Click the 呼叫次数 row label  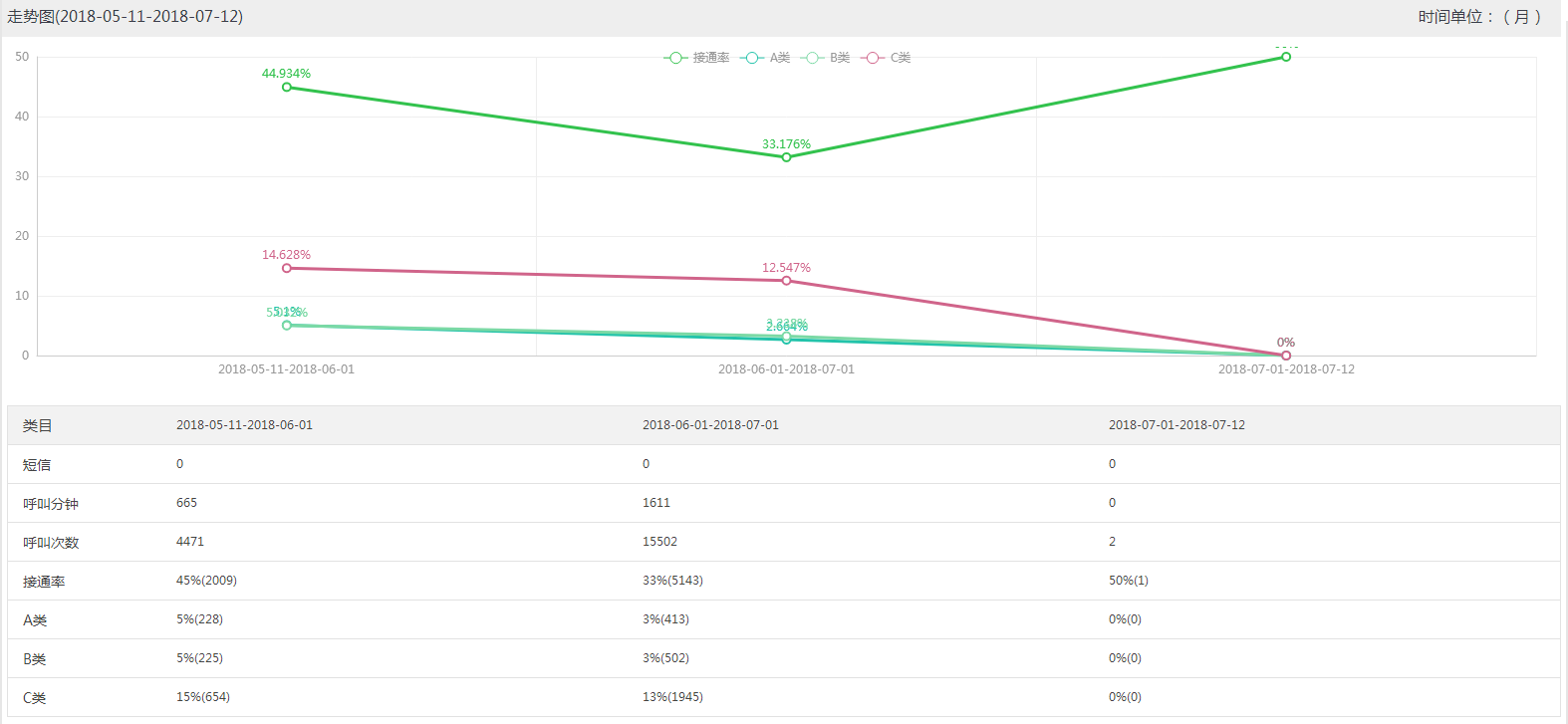coord(51,543)
